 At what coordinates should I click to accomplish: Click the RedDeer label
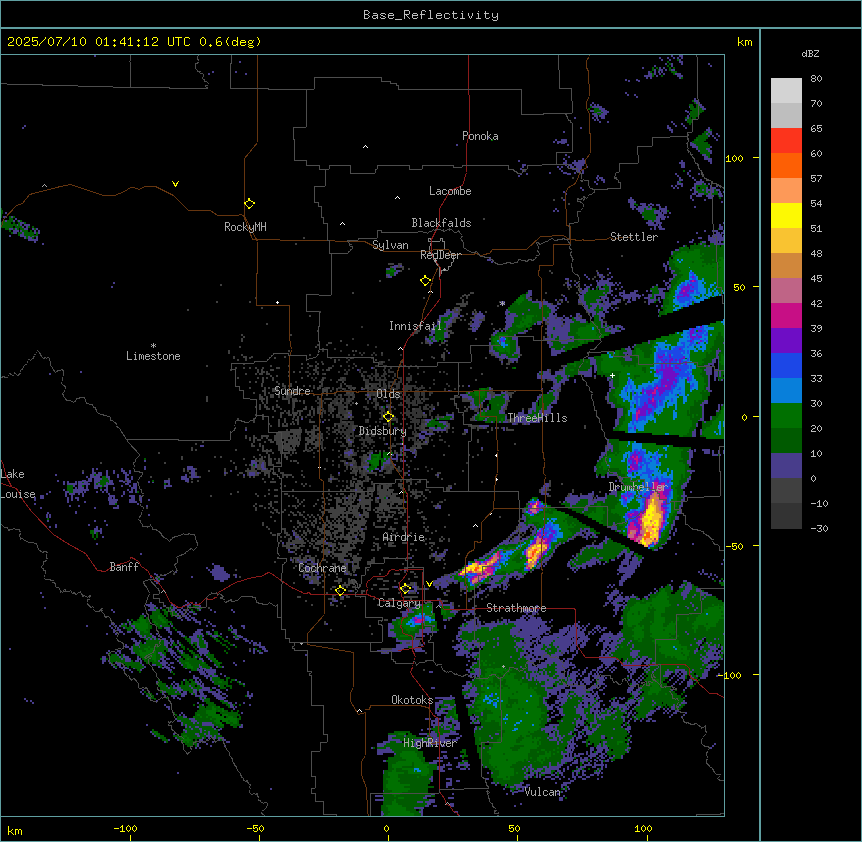coord(440,255)
